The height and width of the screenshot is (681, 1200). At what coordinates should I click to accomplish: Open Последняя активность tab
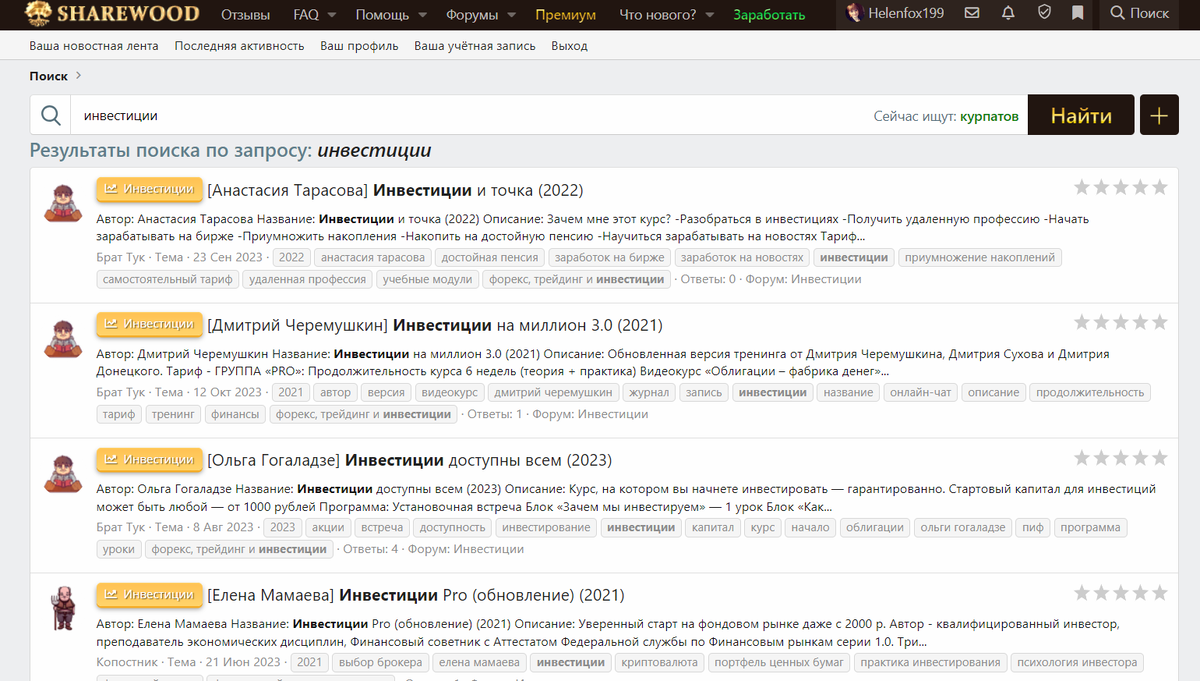coord(239,46)
